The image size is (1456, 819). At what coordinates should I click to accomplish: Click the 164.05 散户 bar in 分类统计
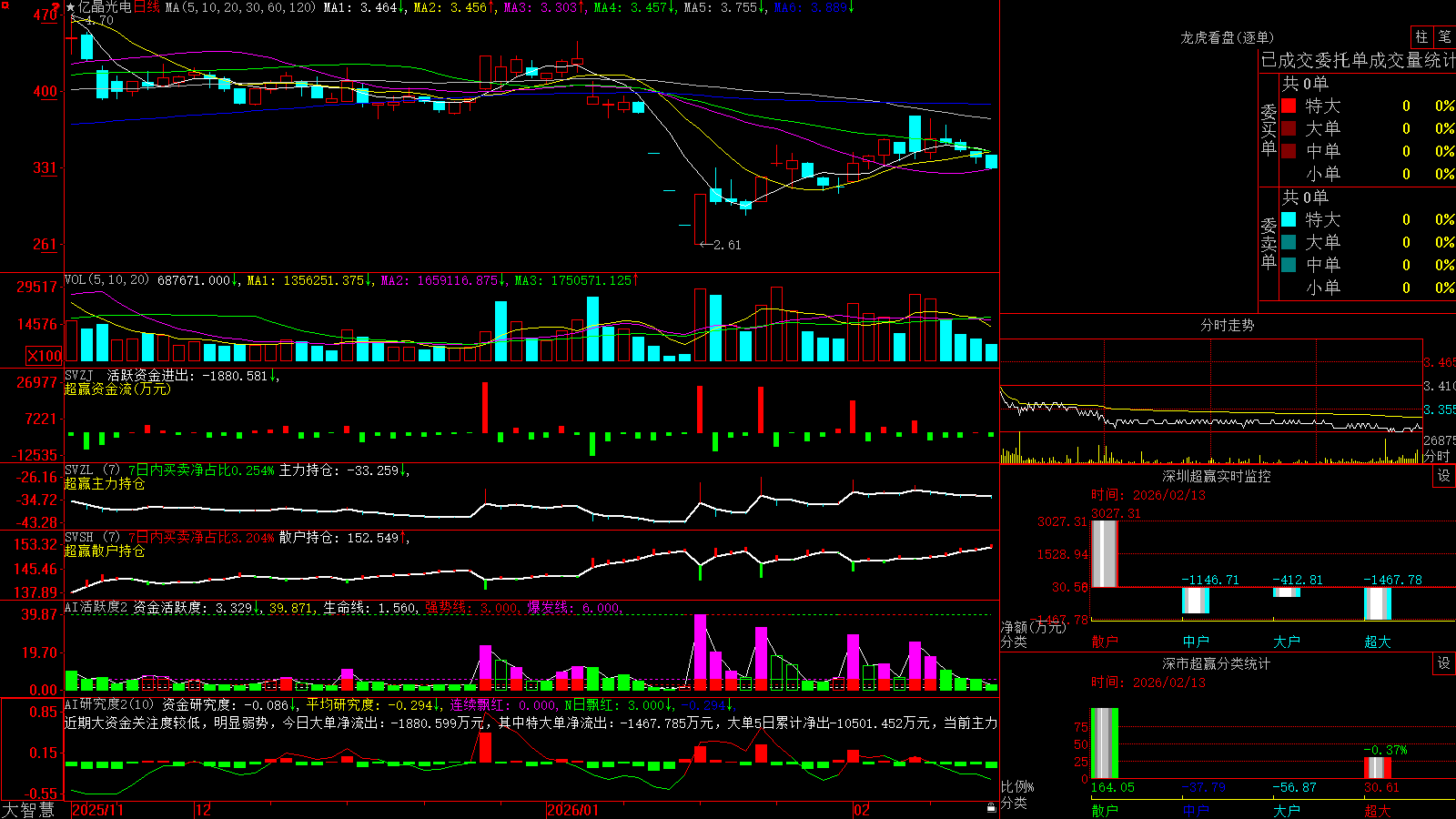coord(1104,743)
